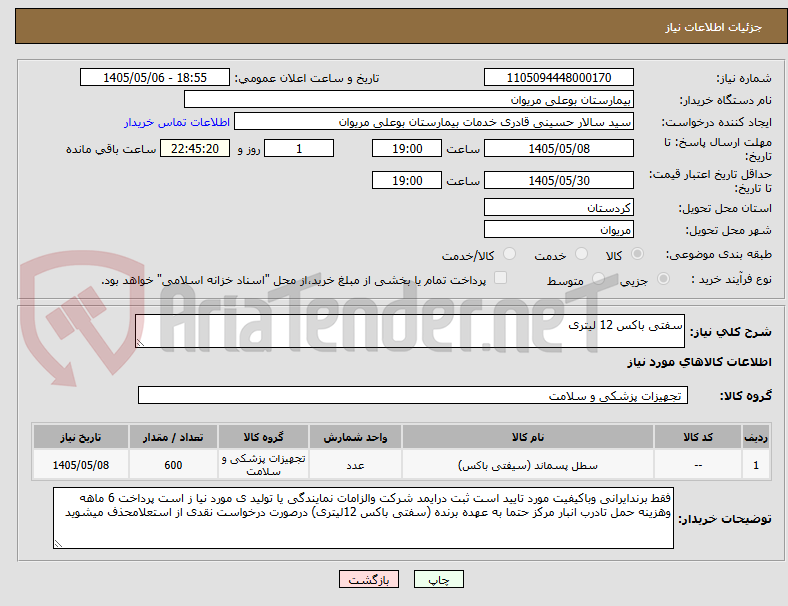Click the delivery province field کردستان
788x606 pixels.
(559, 208)
